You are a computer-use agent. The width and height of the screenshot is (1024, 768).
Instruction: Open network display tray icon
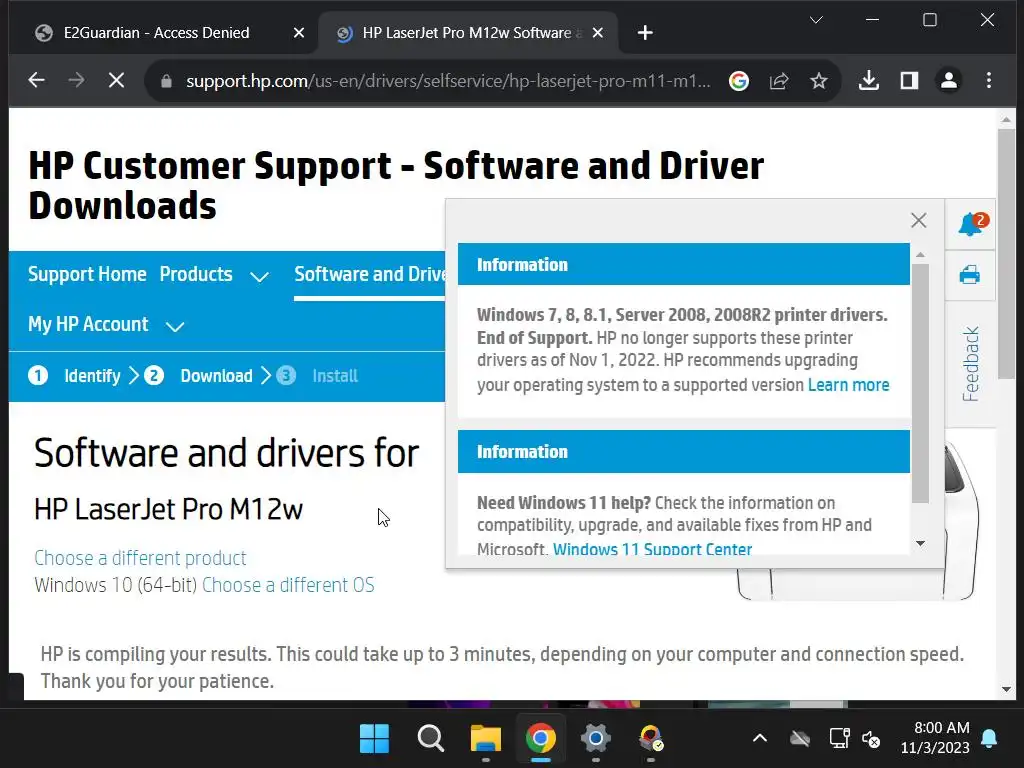coord(839,739)
